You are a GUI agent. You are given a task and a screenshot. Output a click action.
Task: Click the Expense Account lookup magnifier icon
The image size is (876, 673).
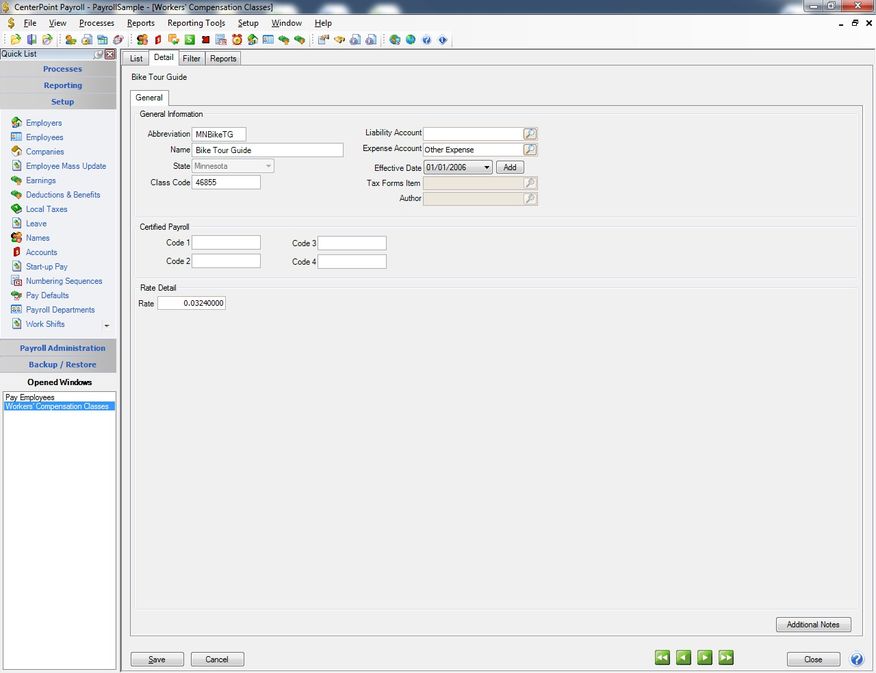(531, 150)
